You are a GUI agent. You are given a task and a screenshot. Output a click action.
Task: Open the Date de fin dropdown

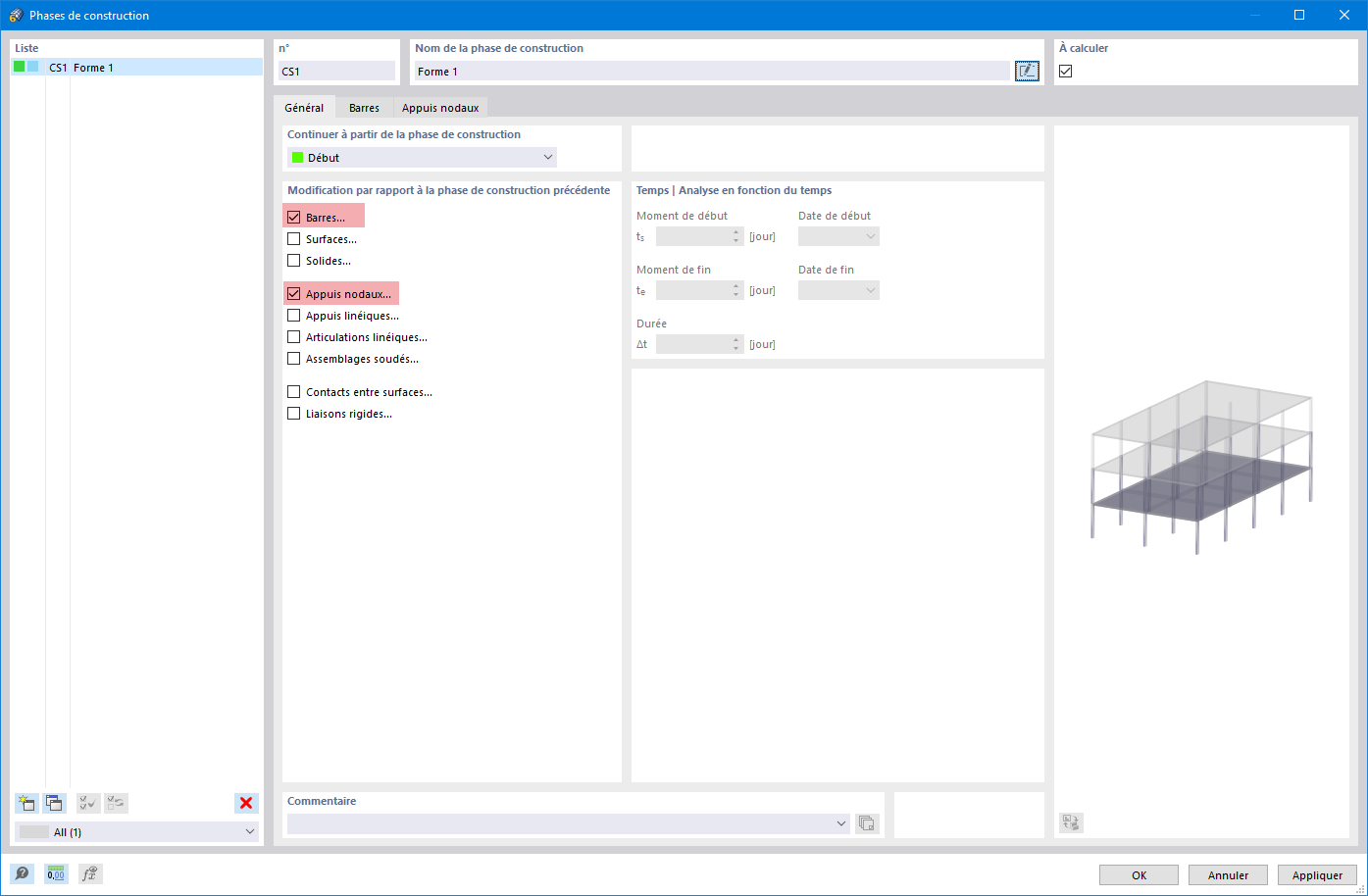point(838,290)
